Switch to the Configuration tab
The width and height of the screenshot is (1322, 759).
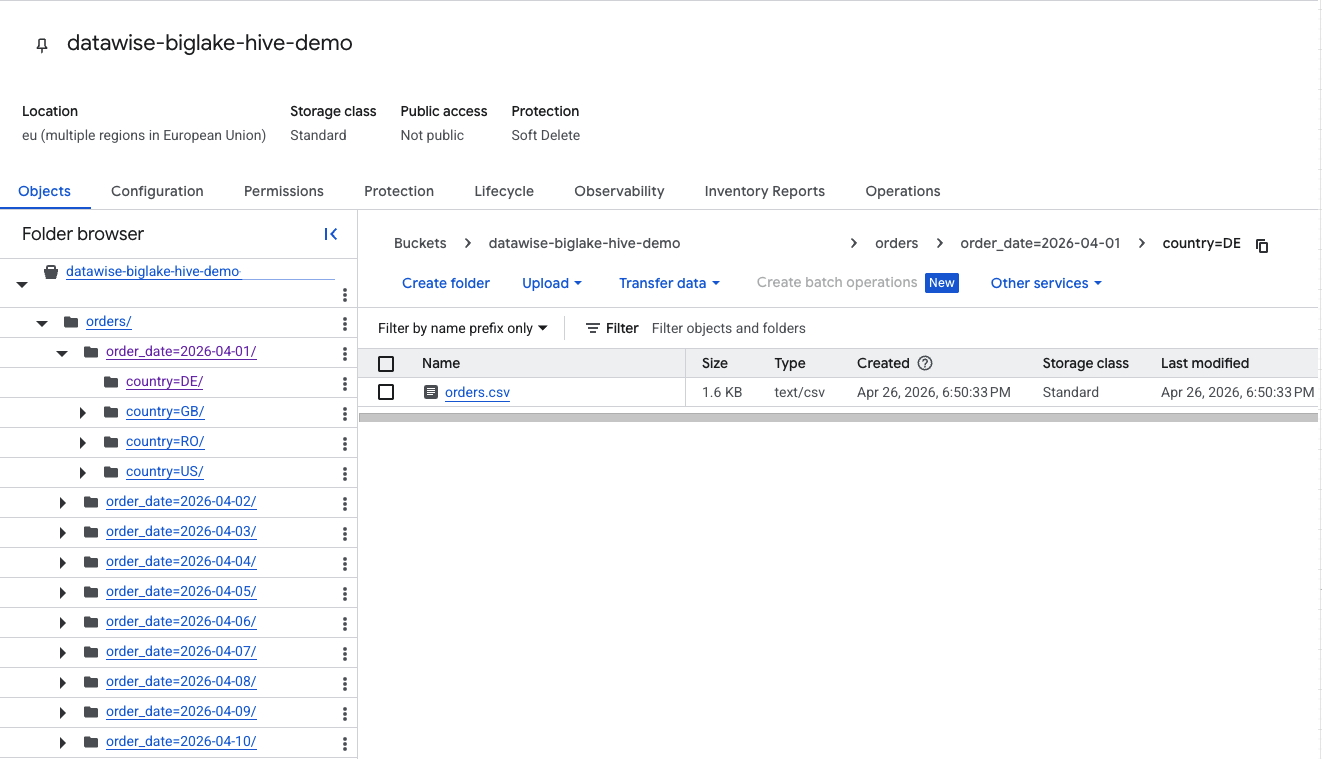[157, 191]
